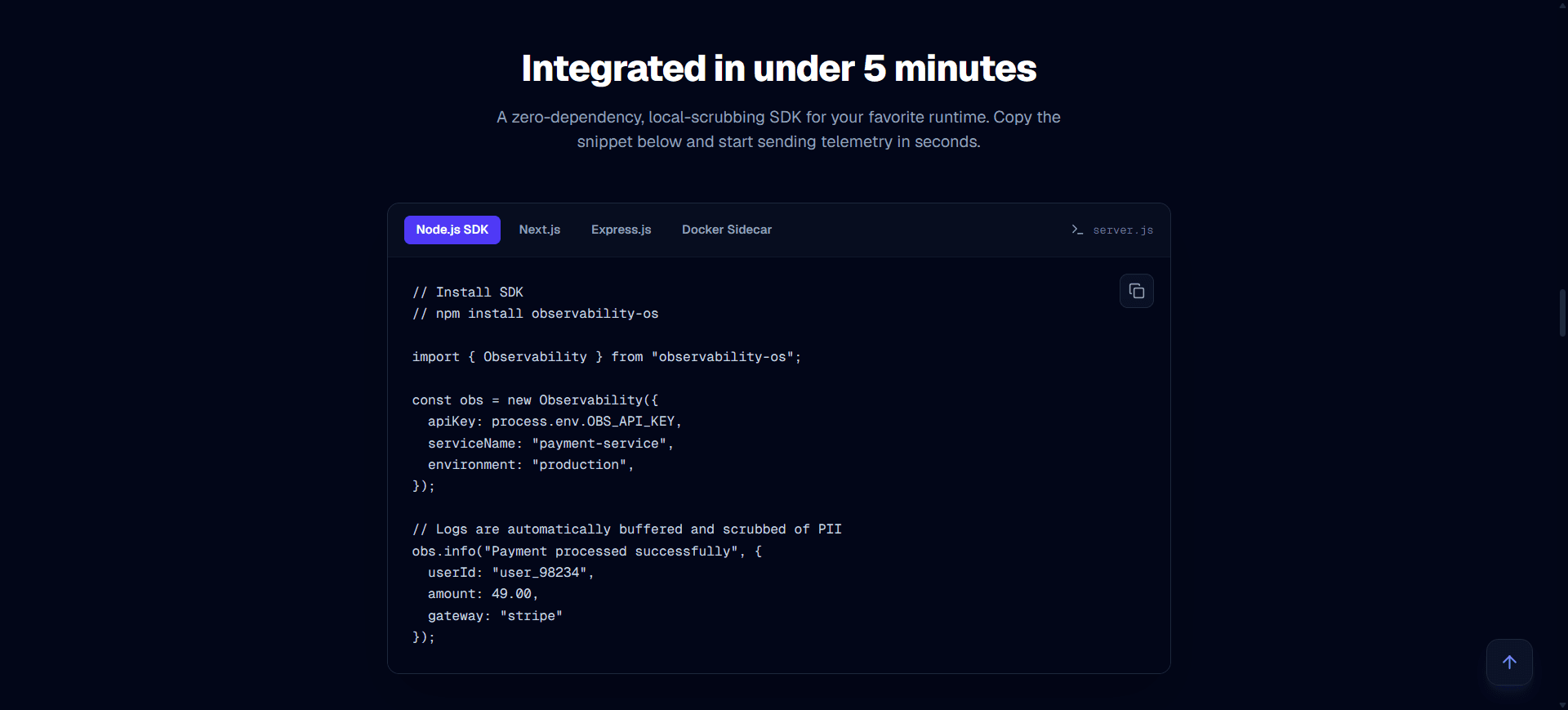1568x710 pixels.
Task: Click the "npm install observability-os" line
Action: 536,314
